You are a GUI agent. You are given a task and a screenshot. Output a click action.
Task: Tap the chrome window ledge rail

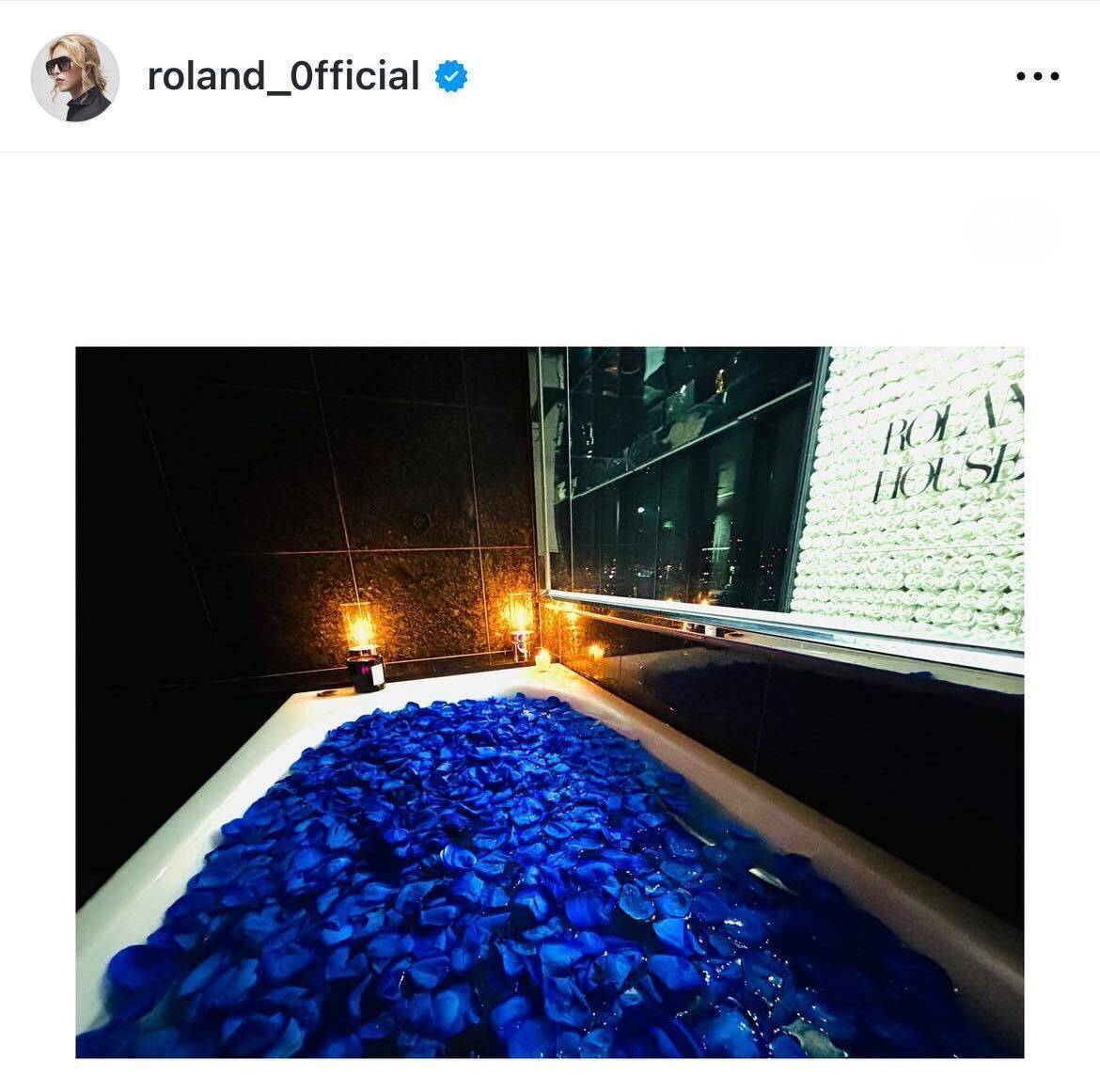click(782, 628)
